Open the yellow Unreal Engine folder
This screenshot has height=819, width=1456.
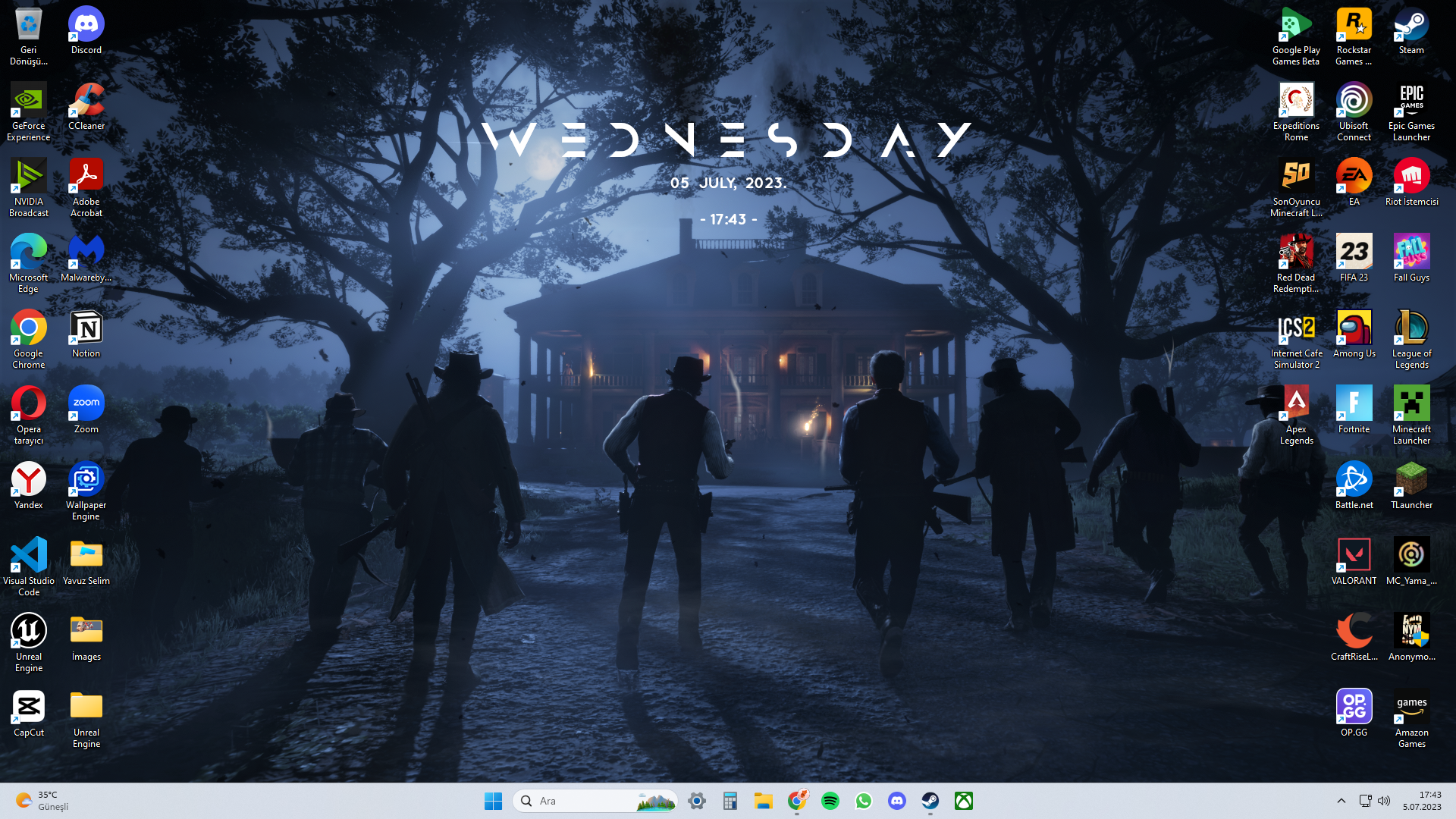[x=86, y=719]
